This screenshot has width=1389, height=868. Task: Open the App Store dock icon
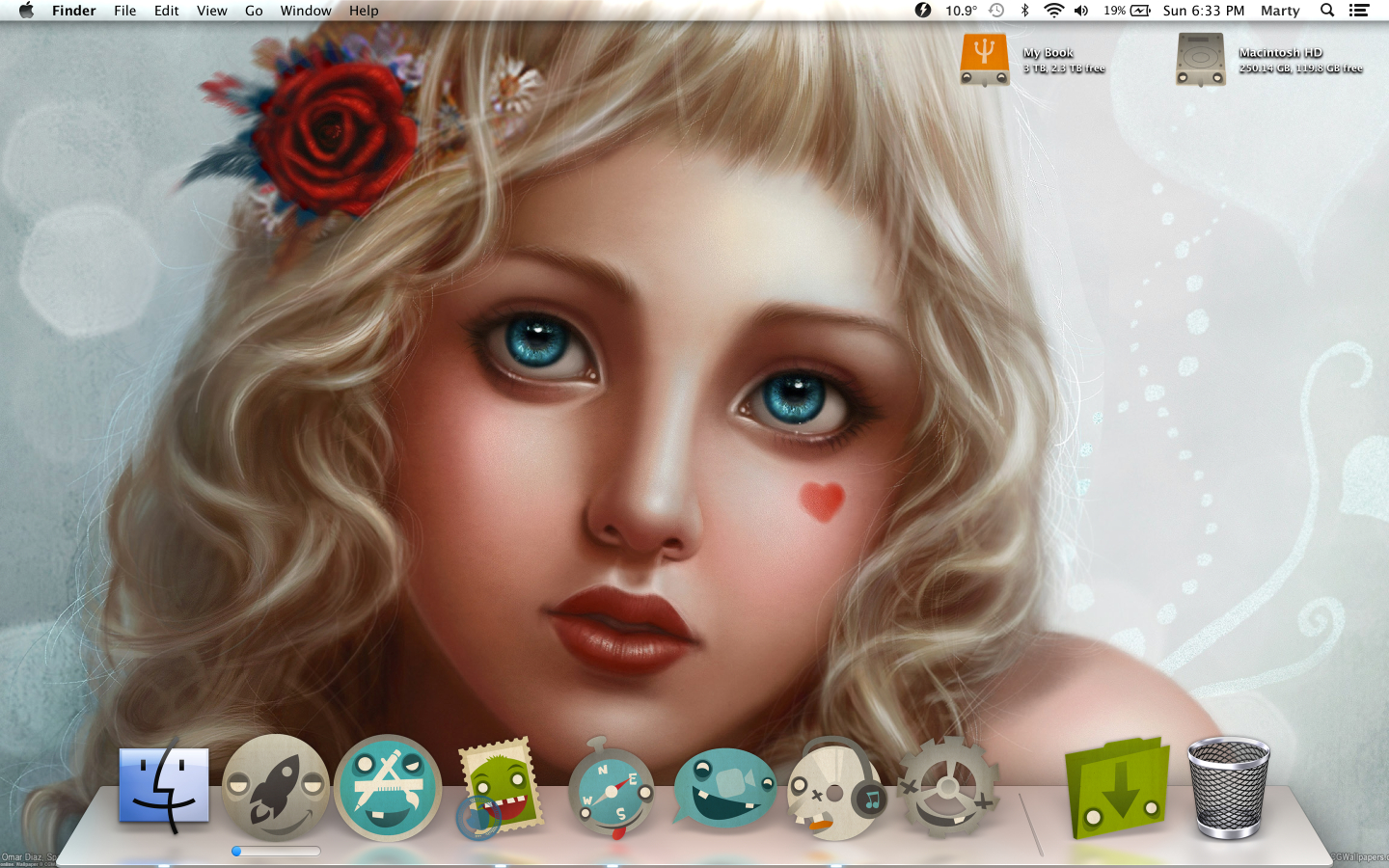[388, 787]
